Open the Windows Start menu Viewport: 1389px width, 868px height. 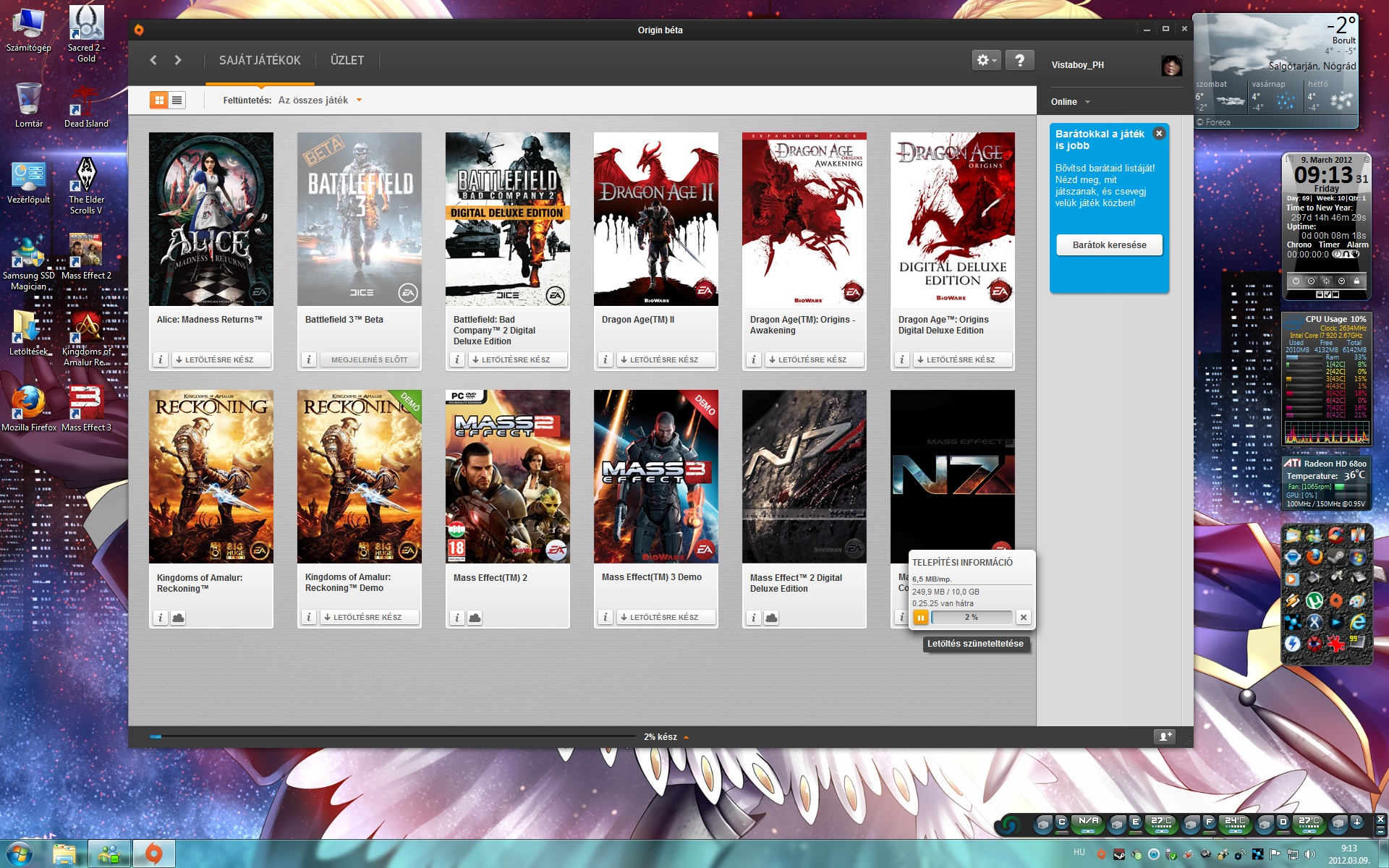point(20,854)
